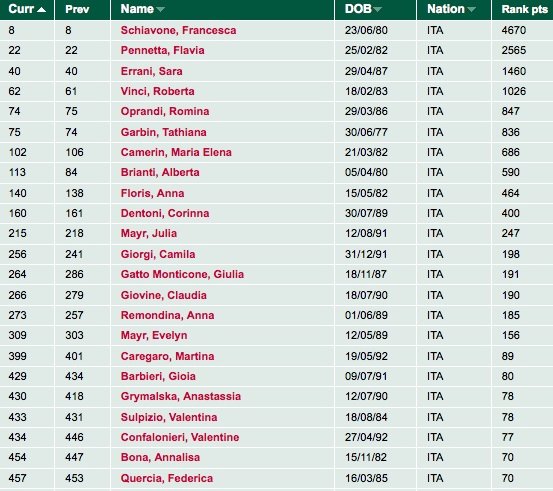Click the Nation column sort arrow

click(471, 10)
